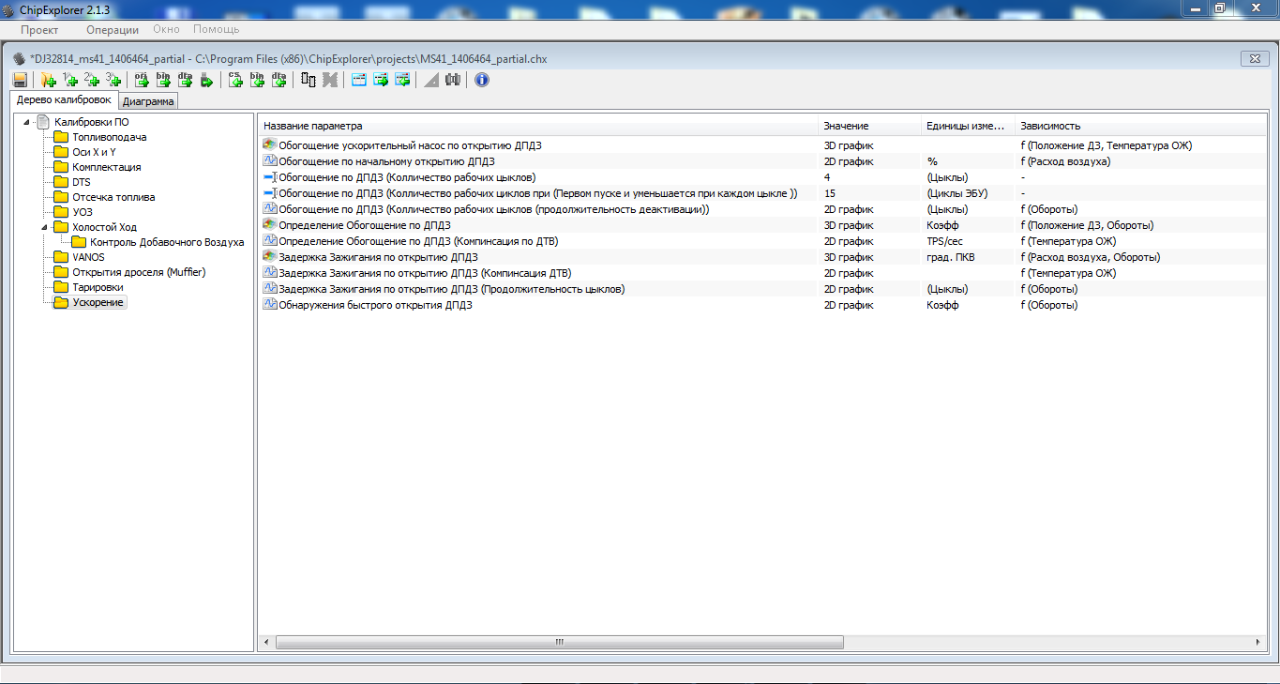Click the toolbar icon numbered 3
Screen dimensions: 1280x684
[x=113, y=80]
